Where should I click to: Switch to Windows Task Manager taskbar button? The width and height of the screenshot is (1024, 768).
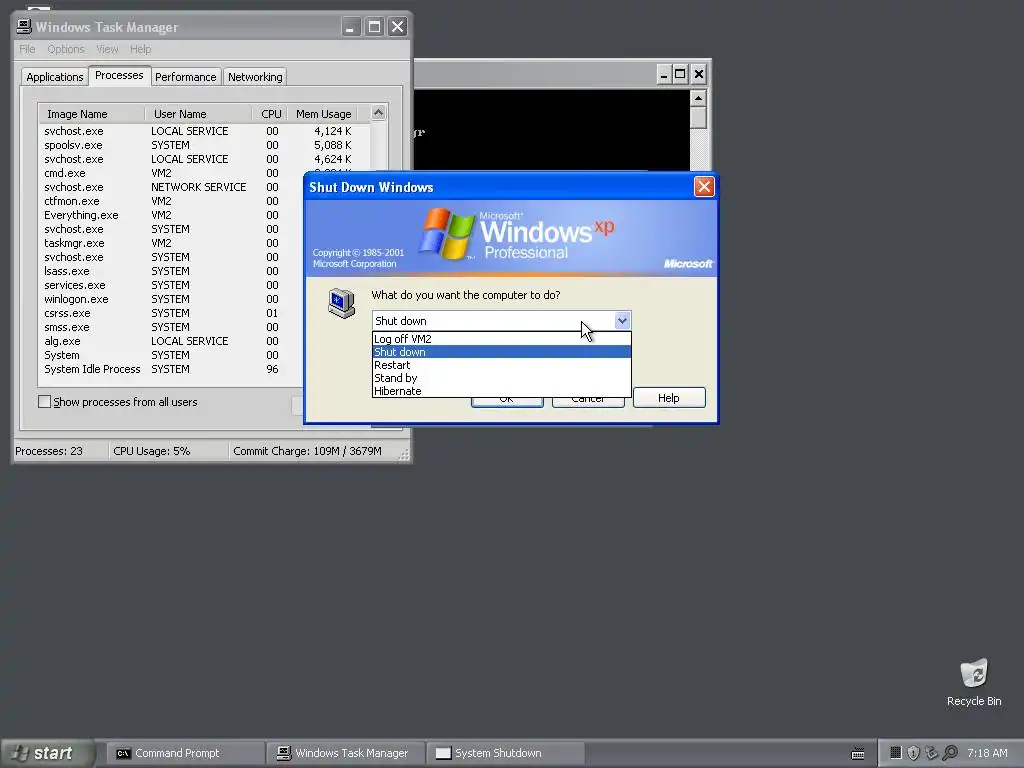tap(346, 753)
